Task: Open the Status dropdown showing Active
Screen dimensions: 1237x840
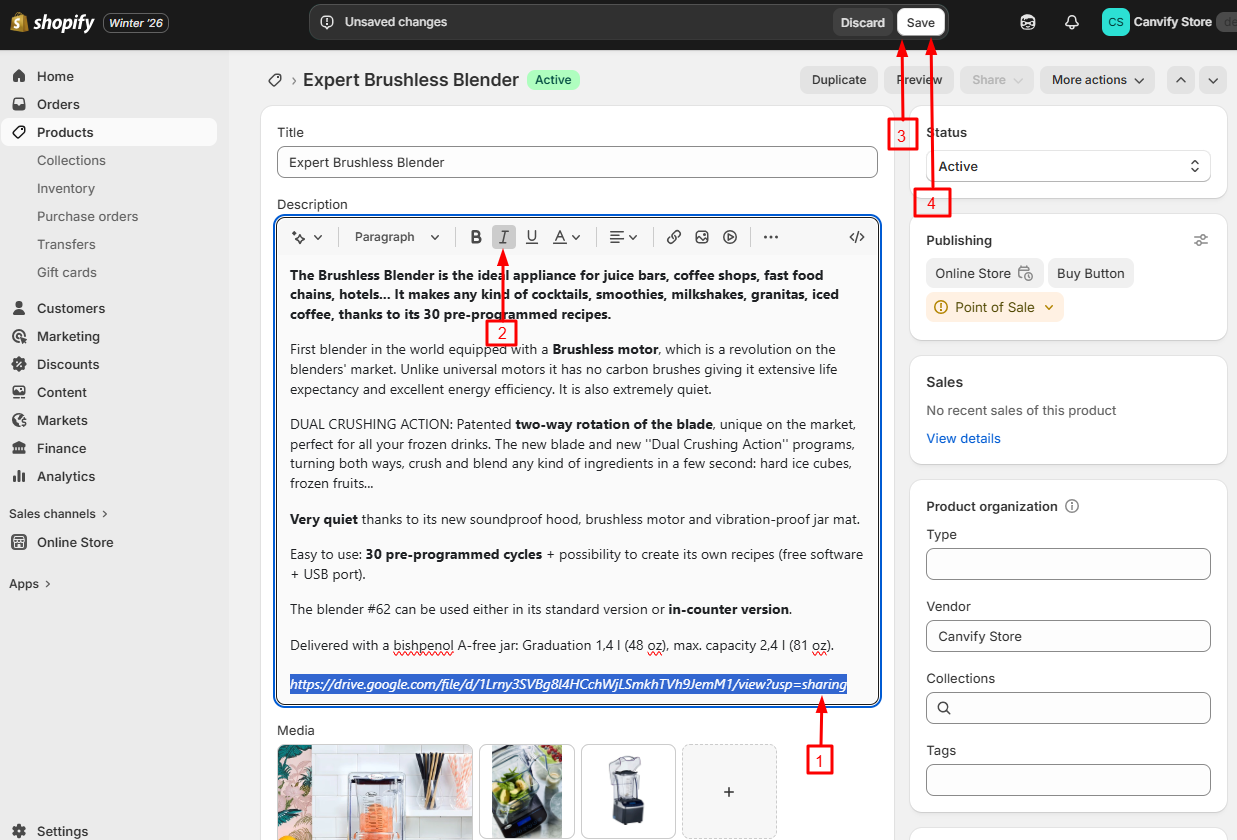Action: tap(1068, 166)
